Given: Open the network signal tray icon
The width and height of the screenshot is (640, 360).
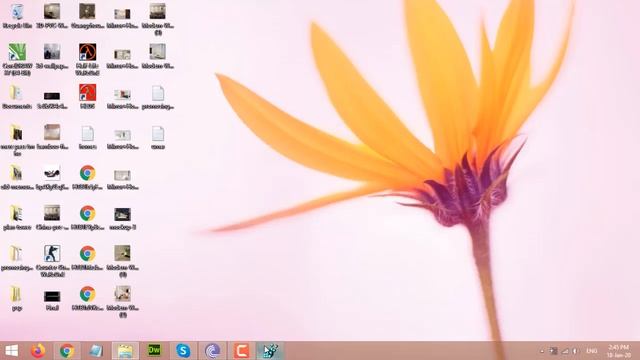Looking at the screenshot, I should click(565, 351).
